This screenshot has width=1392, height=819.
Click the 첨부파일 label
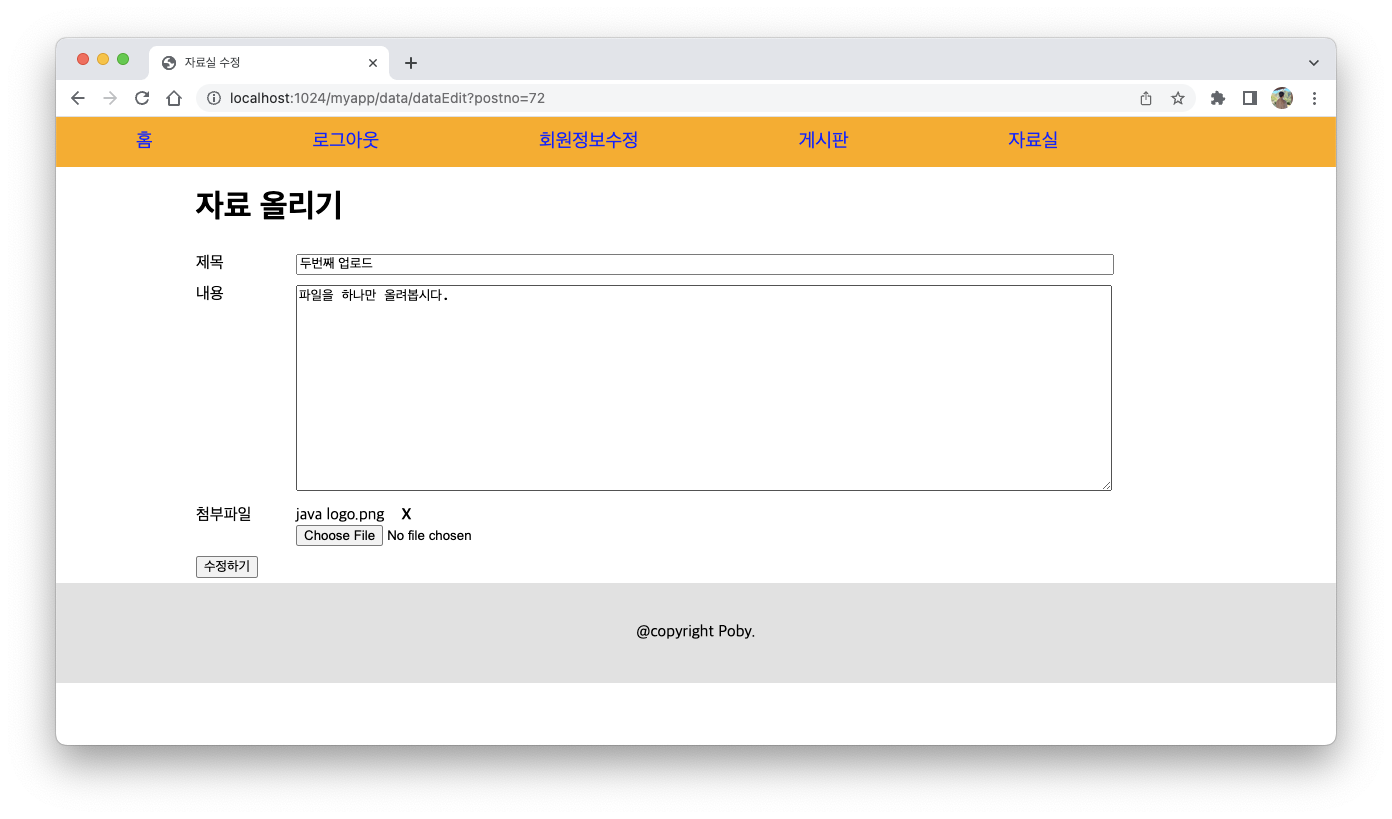click(x=224, y=514)
